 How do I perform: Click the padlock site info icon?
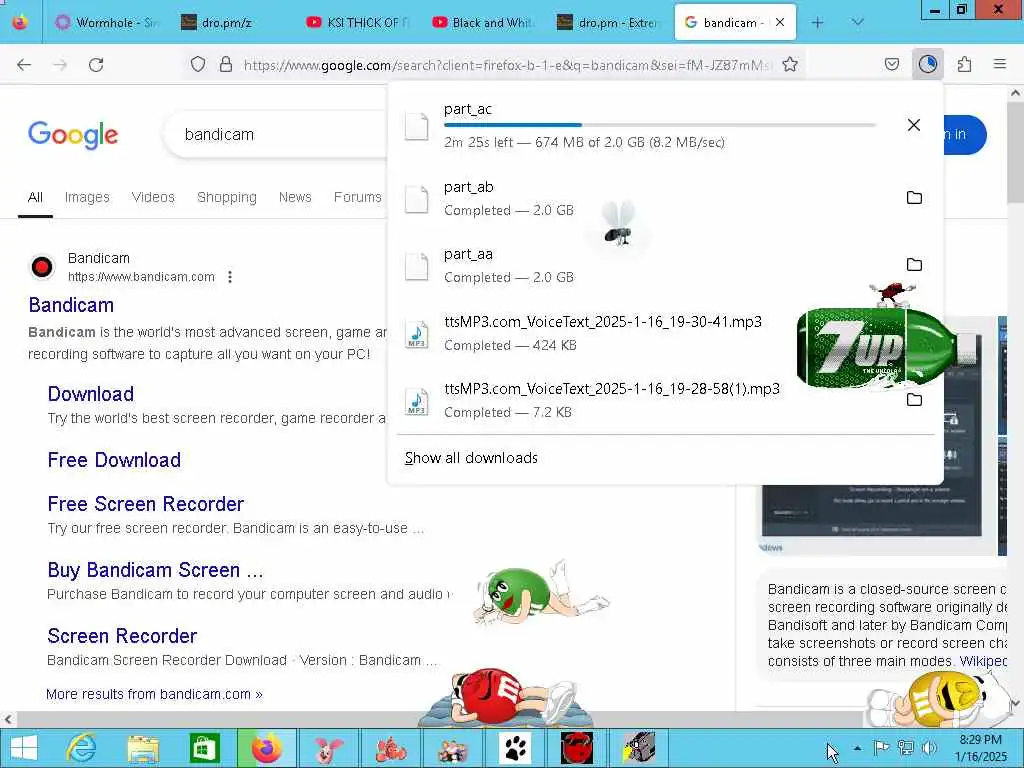[x=226, y=64]
